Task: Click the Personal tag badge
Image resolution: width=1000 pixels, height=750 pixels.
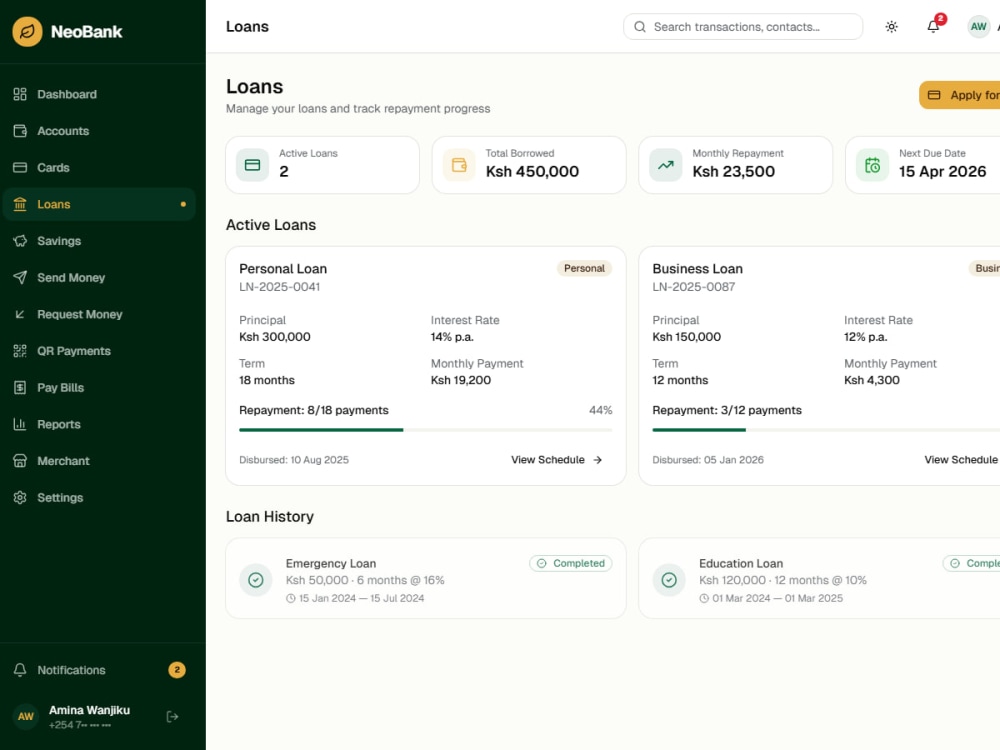Action: coord(584,268)
